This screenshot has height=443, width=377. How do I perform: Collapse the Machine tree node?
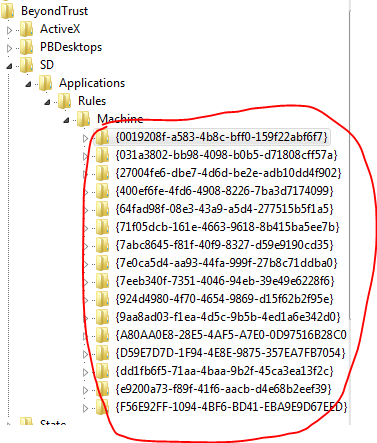pyautogui.click(x=66, y=120)
